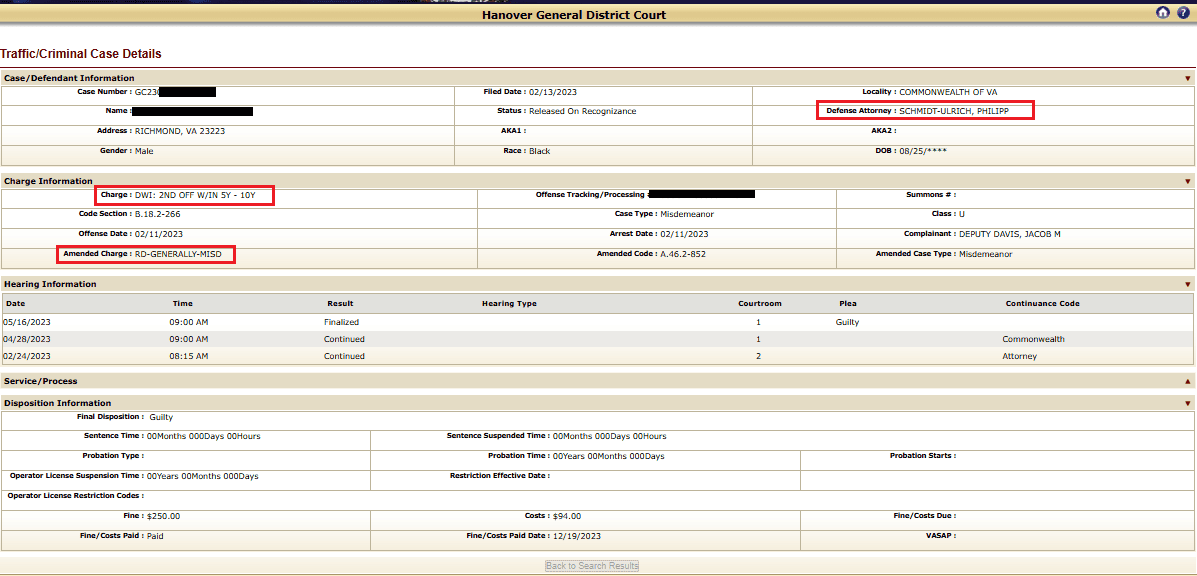The height and width of the screenshot is (576, 1197).
Task: Select the 02/24/2023 hearing date row
Action: coord(27,356)
